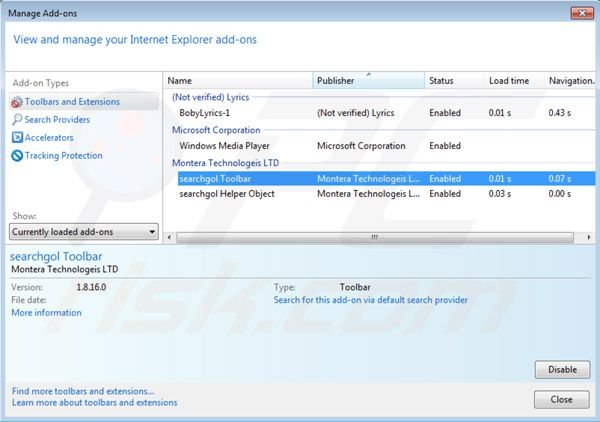The width and height of the screenshot is (600, 422).
Task: Click the Close button at bottom
Action: coord(561,399)
